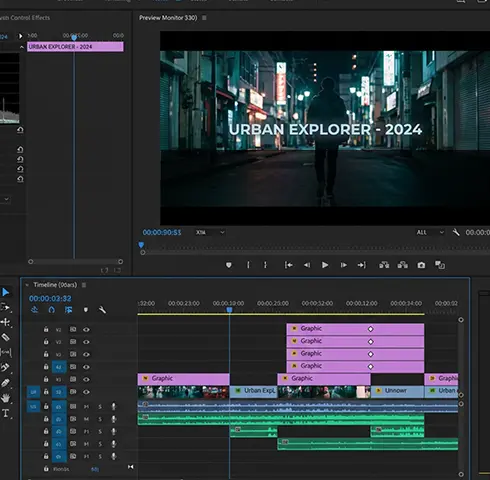Screen dimensions: 490x480
Task: Enable voice-over record on third audio track
Action: [114, 431]
